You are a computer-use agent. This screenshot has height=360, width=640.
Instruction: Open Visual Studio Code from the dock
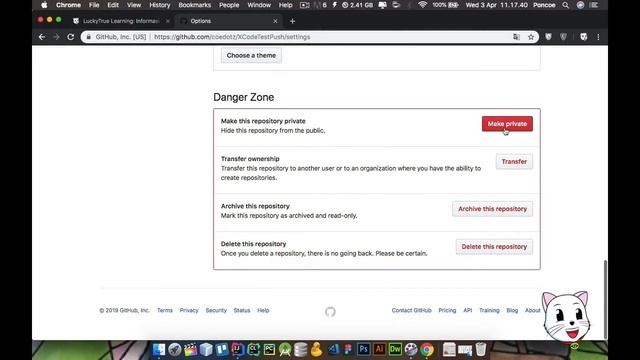333,349
